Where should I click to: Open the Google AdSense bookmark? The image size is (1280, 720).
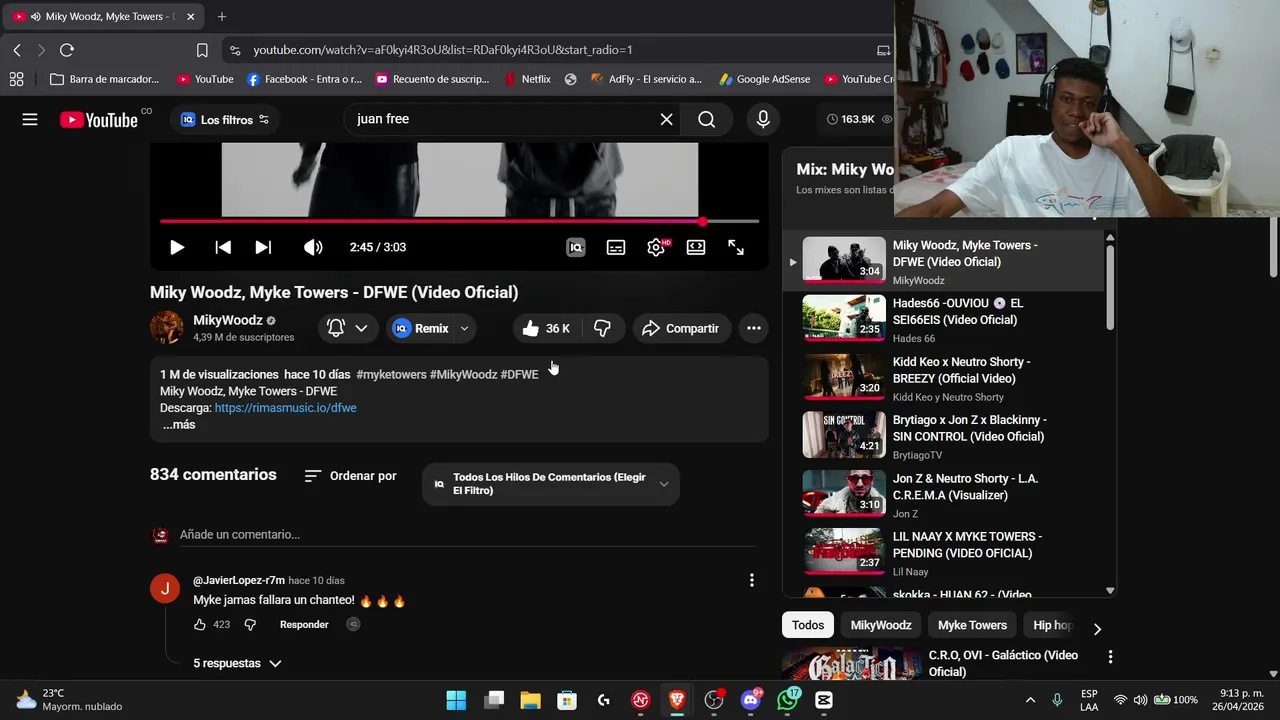click(765, 79)
